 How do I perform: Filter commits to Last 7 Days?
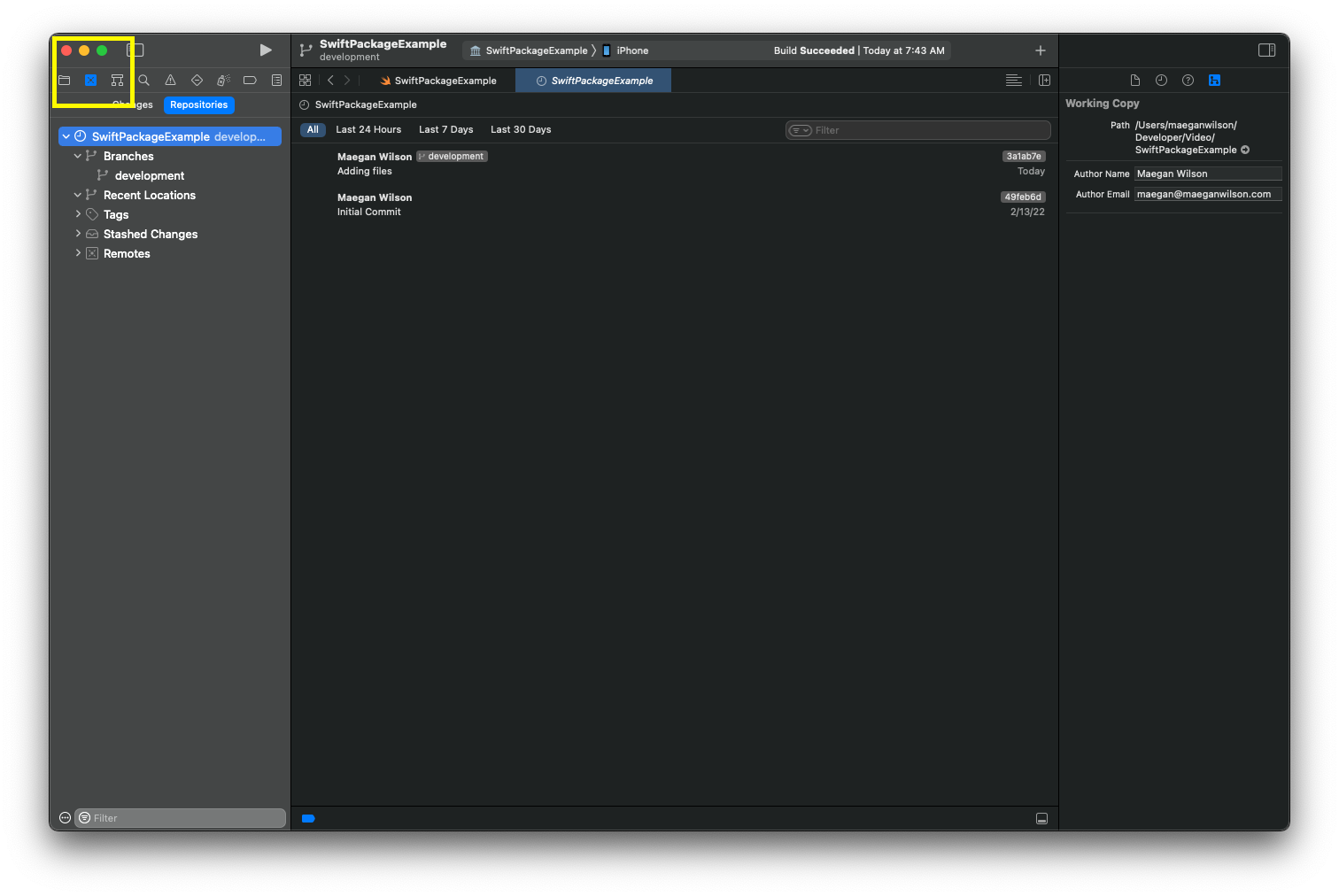pos(446,129)
